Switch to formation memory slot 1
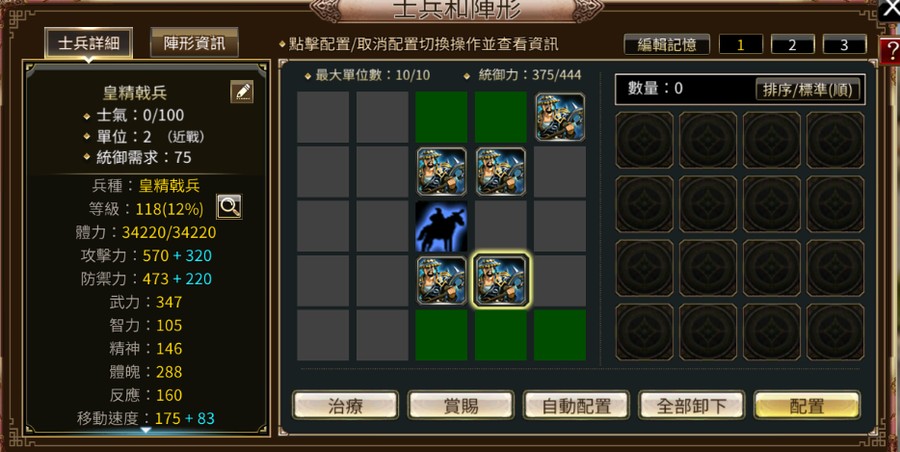900x452 pixels. click(740, 44)
